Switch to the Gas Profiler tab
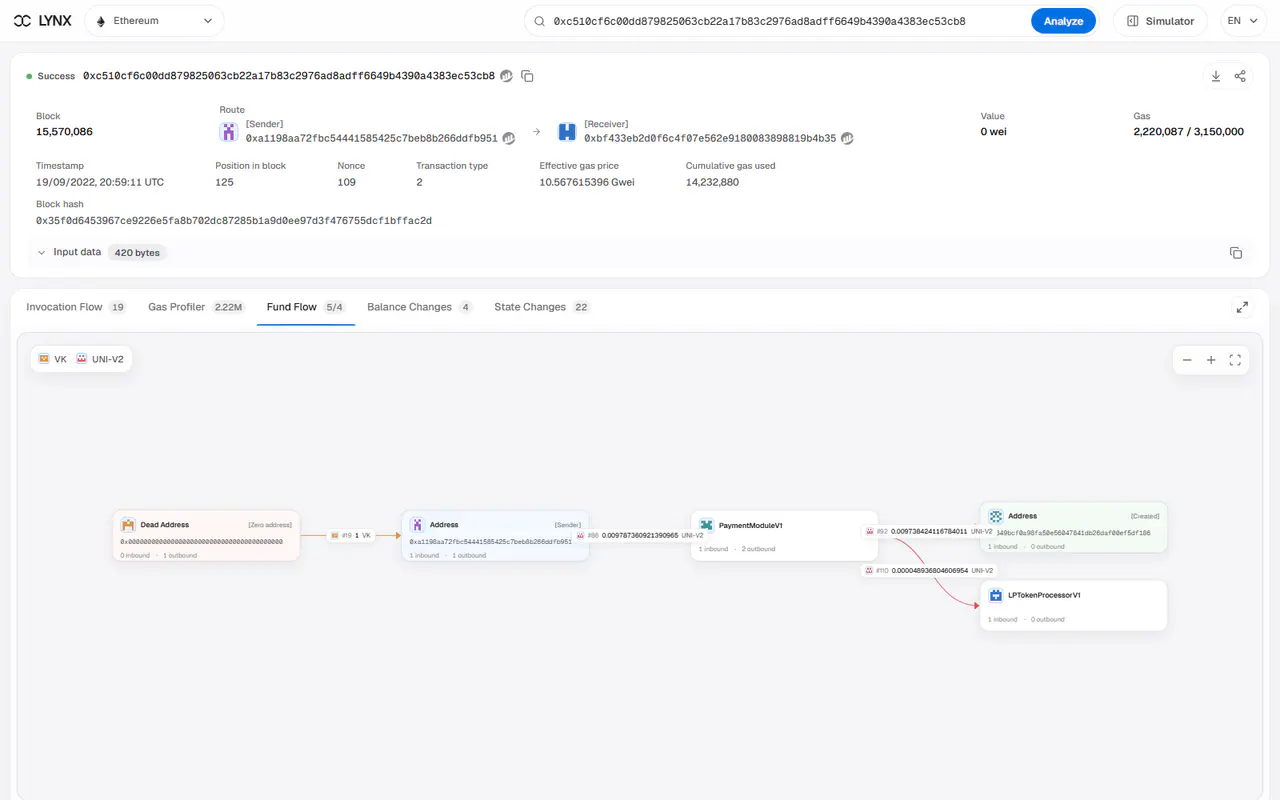 [x=196, y=307]
